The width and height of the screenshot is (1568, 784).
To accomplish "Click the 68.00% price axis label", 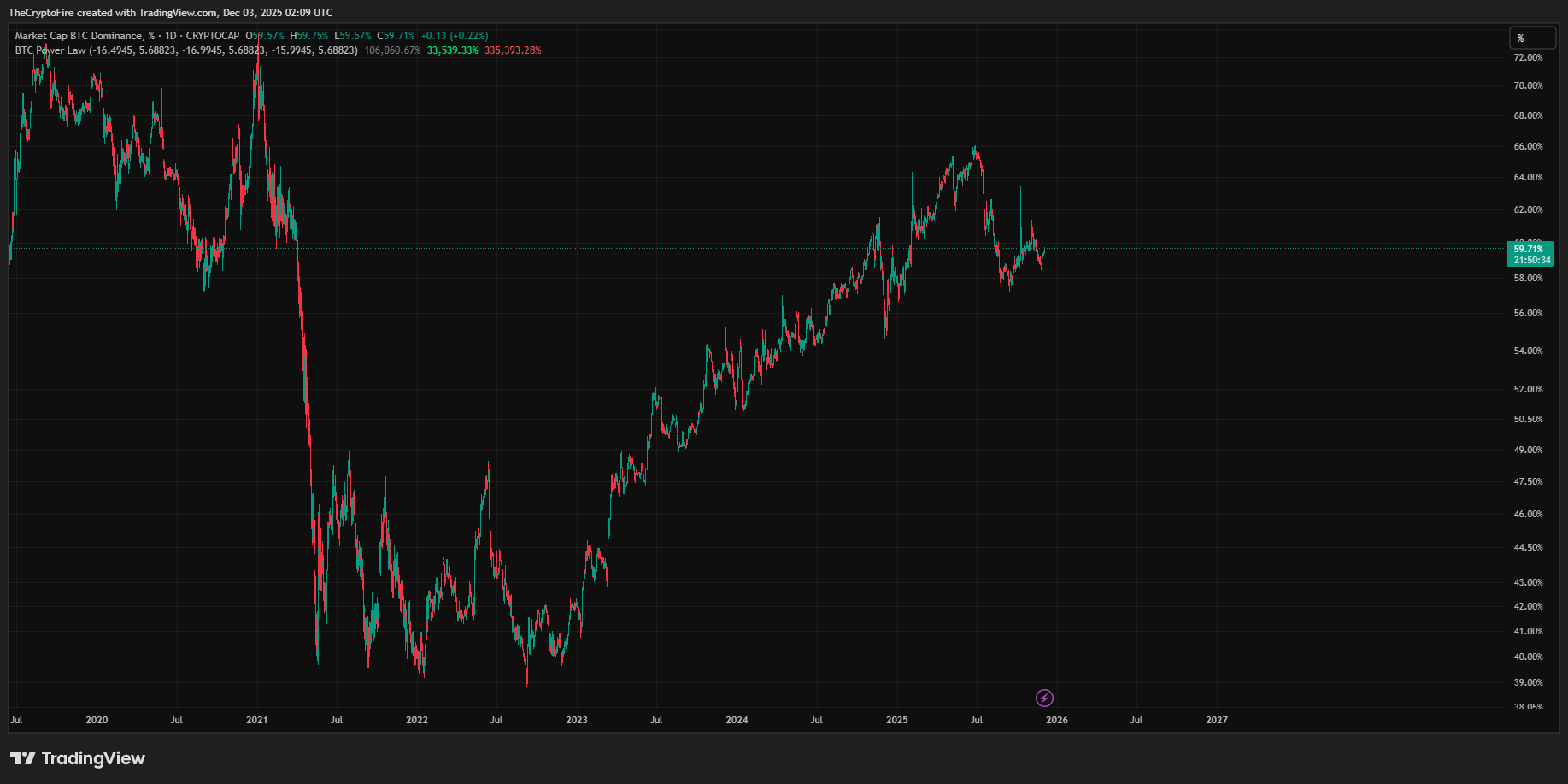I will (1528, 115).
